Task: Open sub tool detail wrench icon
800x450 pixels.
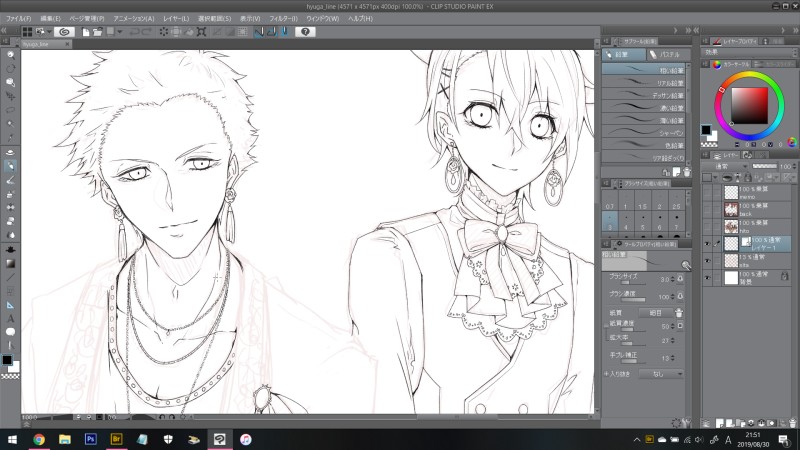Action: click(x=686, y=423)
